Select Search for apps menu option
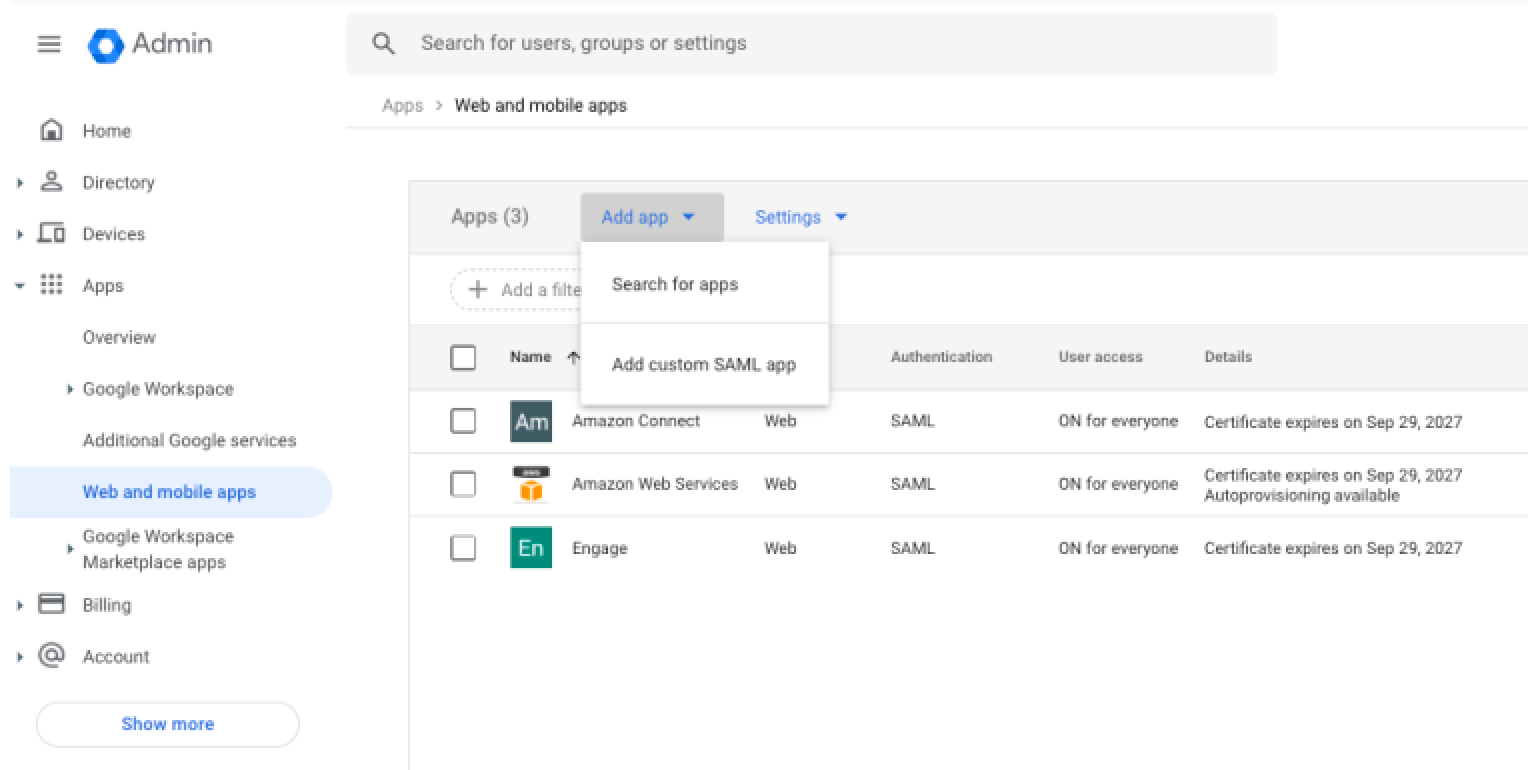Viewport: 1528px width, 770px height. pyautogui.click(x=675, y=285)
